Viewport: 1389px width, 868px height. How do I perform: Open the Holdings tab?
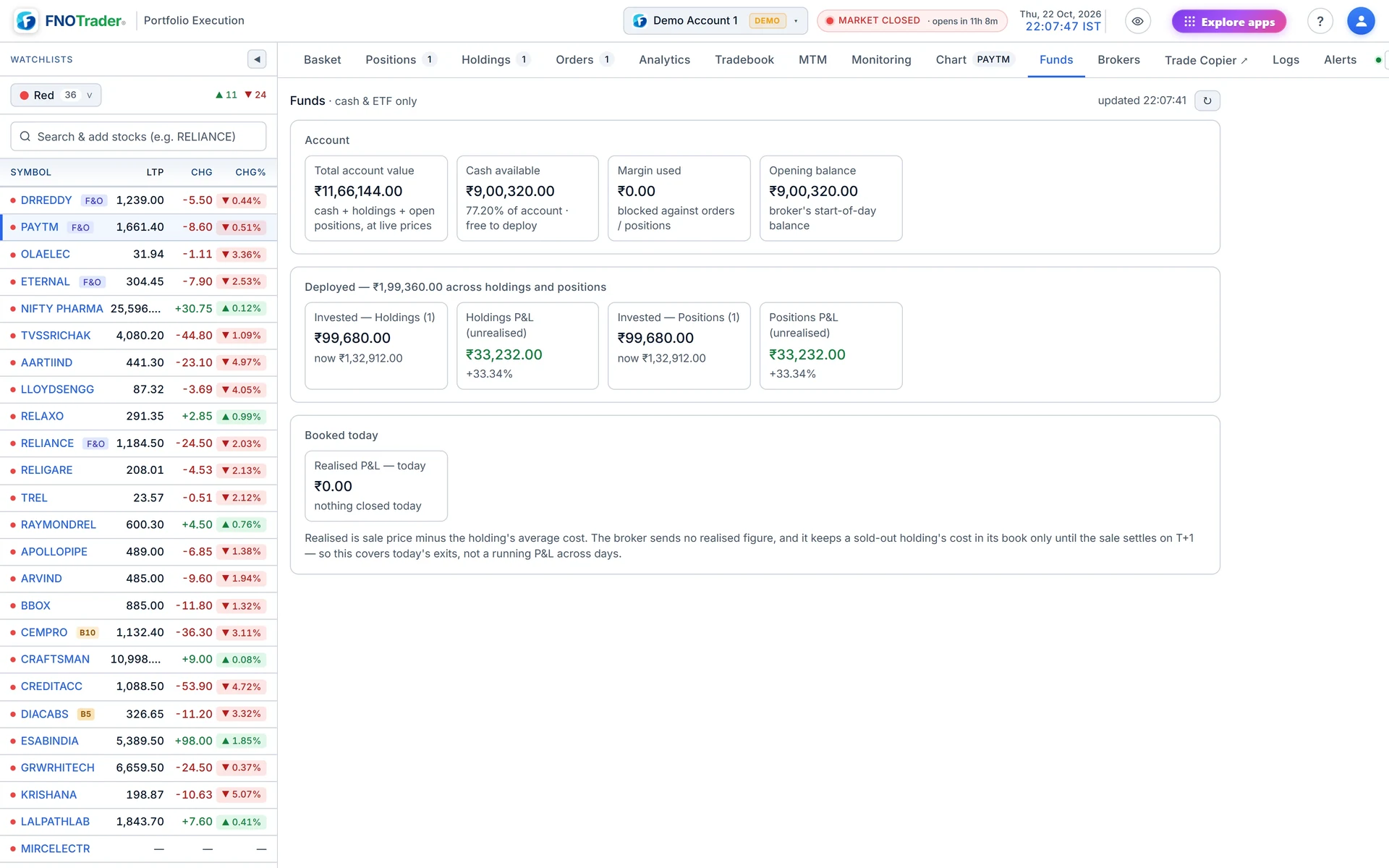click(496, 60)
